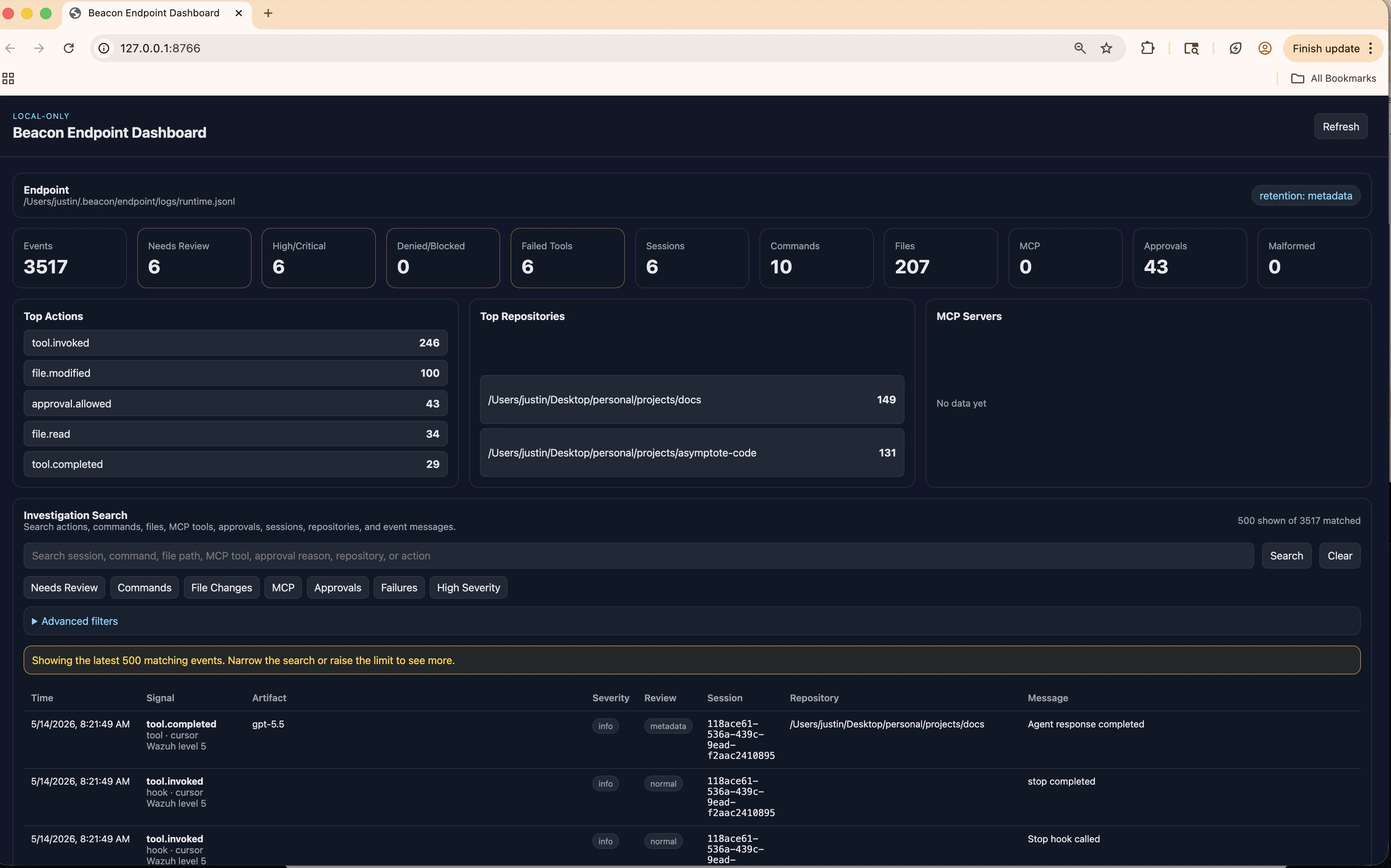Click the Events 3517 stat card
1391x868 pixels.
pyautogui.click(x=70, y=258)
